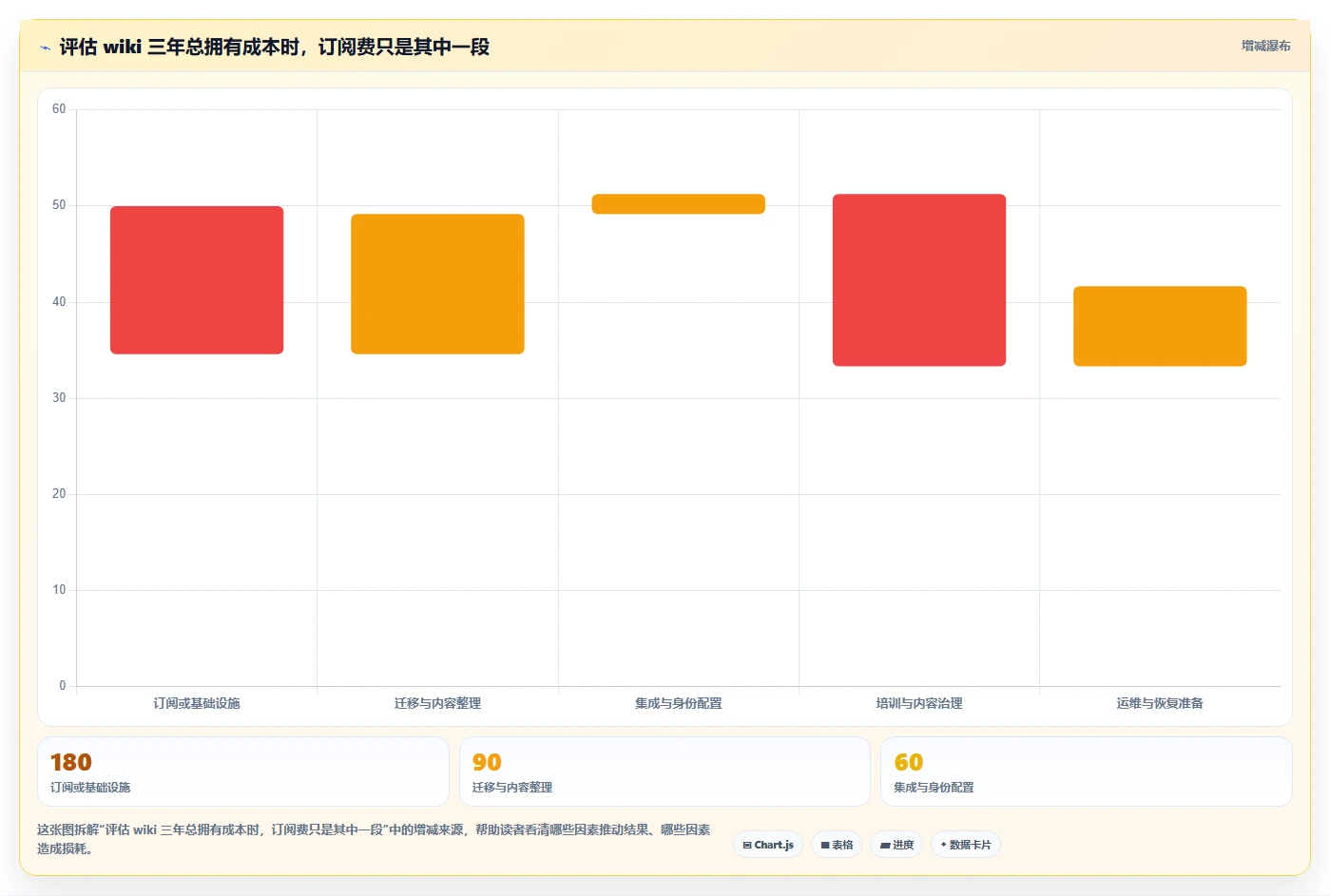Click the description paragraph starting 这张图拆解
1330x896 pixels.
click(x=374, y=839)
